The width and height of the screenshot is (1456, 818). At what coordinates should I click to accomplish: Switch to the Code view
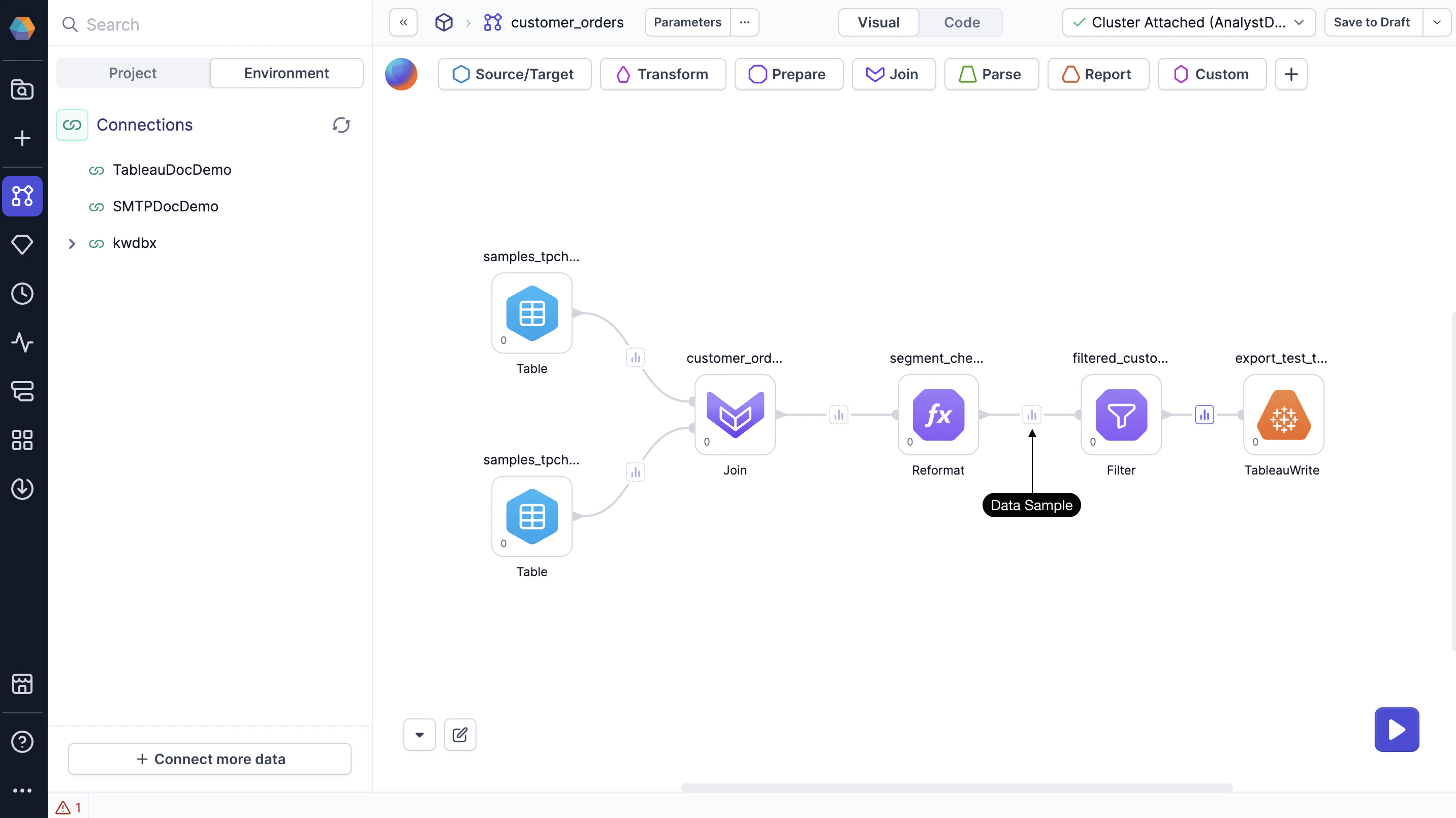(x=961, y=22)
